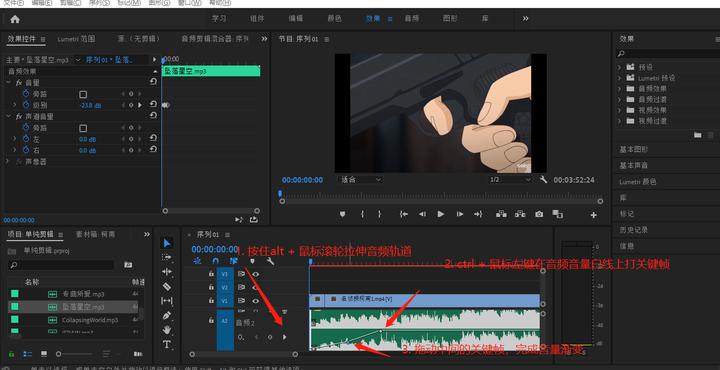Expand the 音频效果 folder

pyautogui.click(x=619, y=89)
